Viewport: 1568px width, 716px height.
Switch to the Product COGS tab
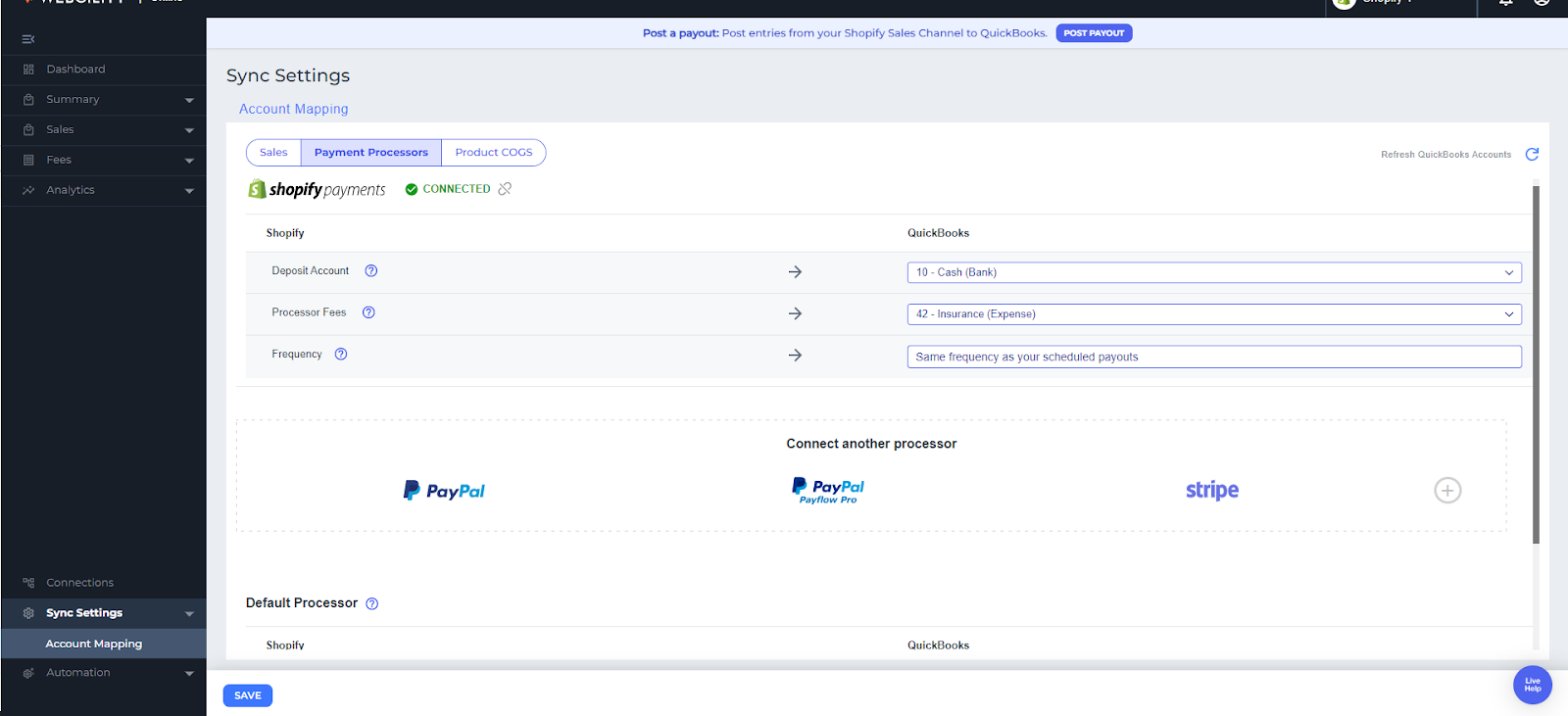point(494,153)
